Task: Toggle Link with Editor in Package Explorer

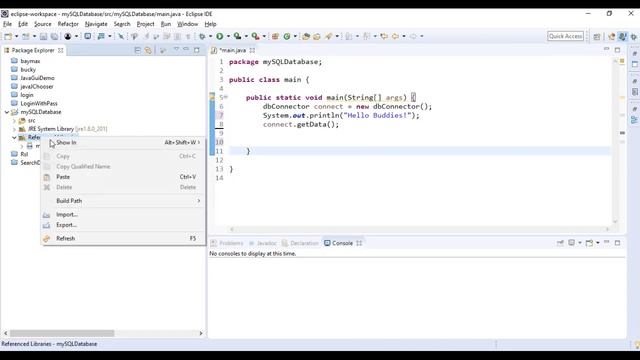Action: click(148, 50)
